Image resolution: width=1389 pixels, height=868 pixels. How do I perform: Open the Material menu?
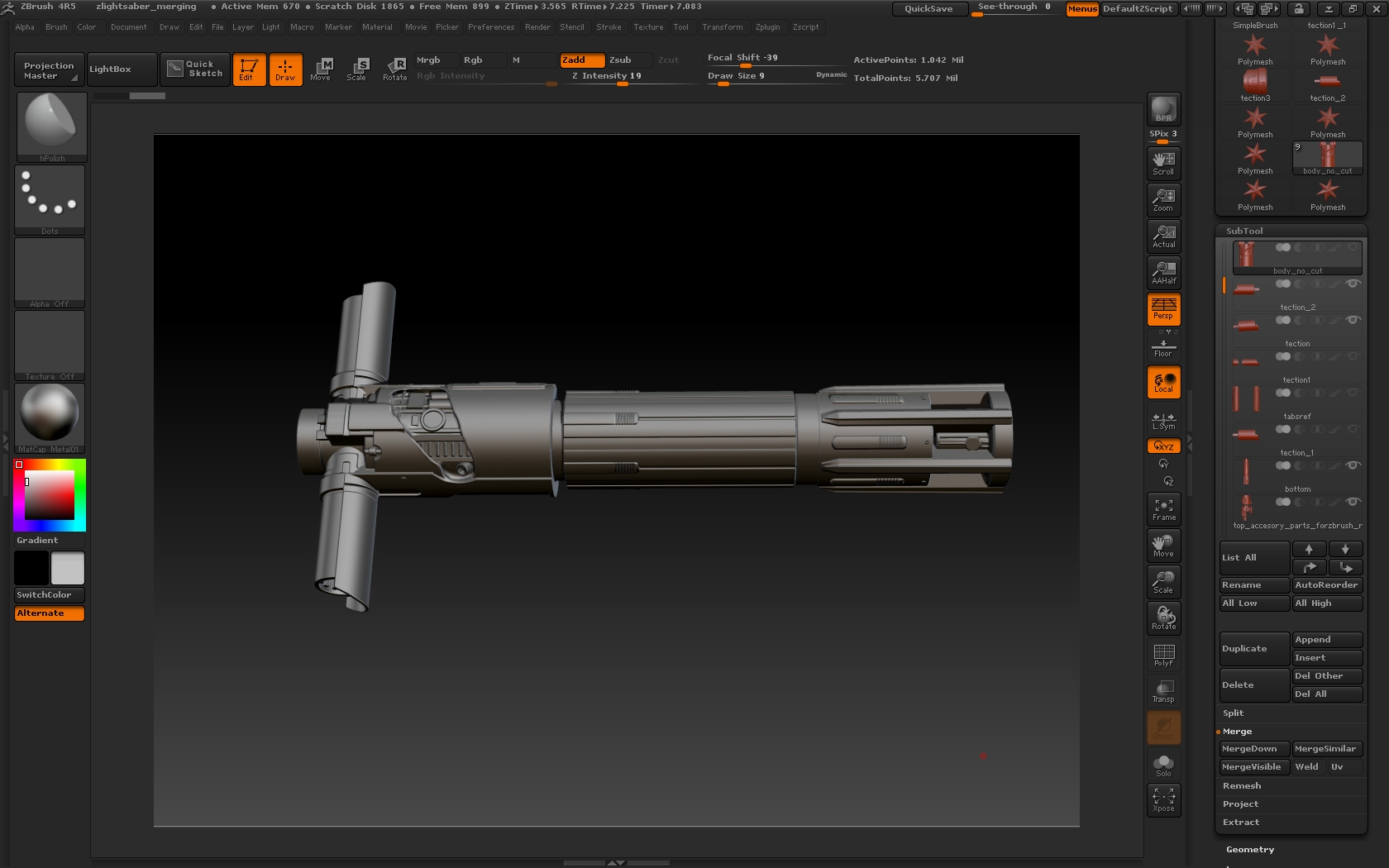[x=377, y=27]
